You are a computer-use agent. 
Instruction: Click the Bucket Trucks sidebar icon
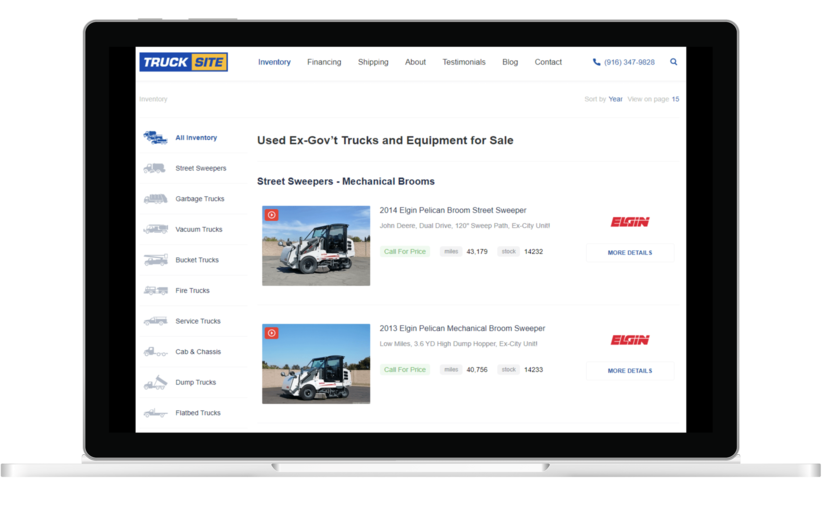coord(155,260)
